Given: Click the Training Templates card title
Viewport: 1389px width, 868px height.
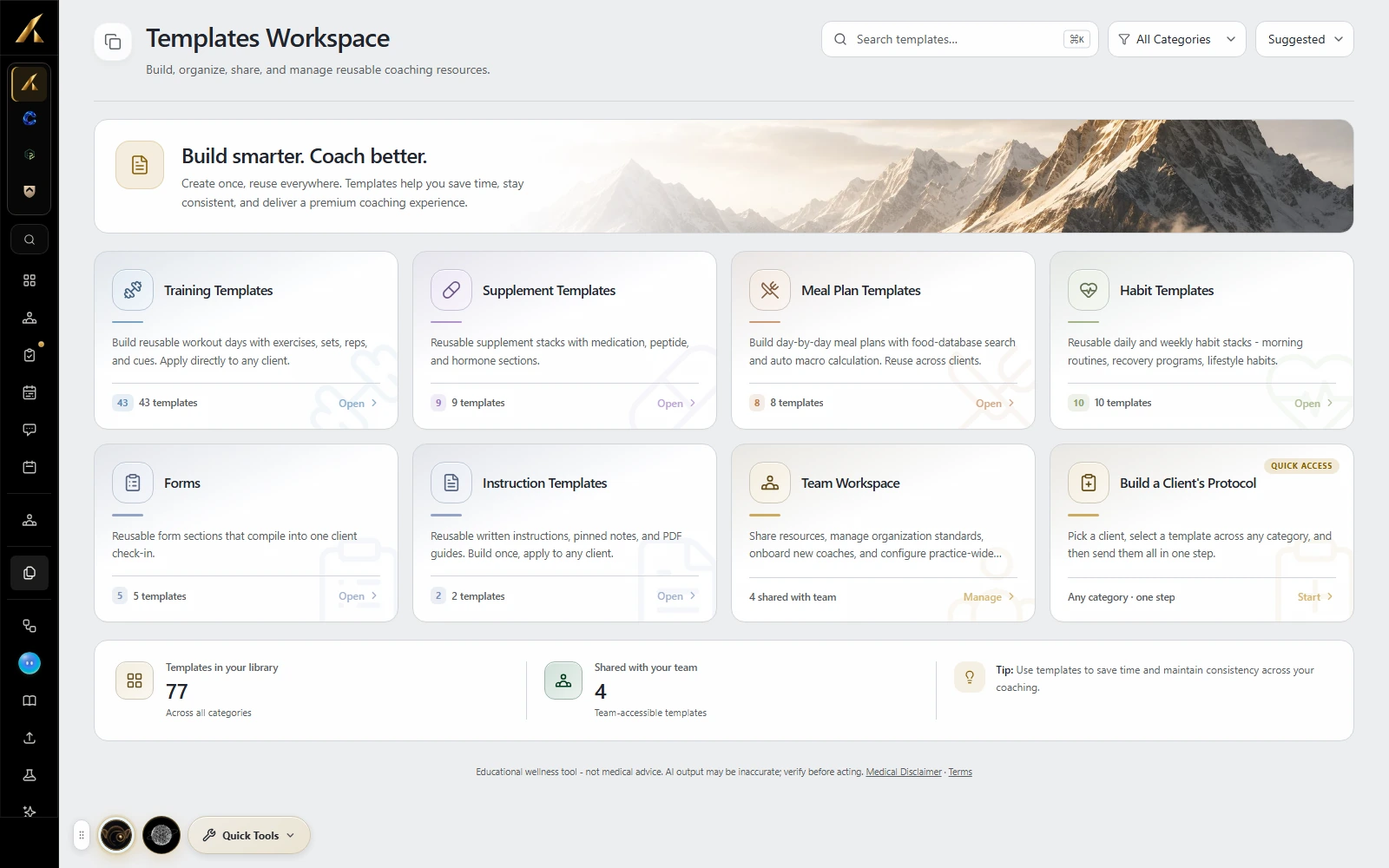Looking at the screenshot, I should [x=219, y=291].
